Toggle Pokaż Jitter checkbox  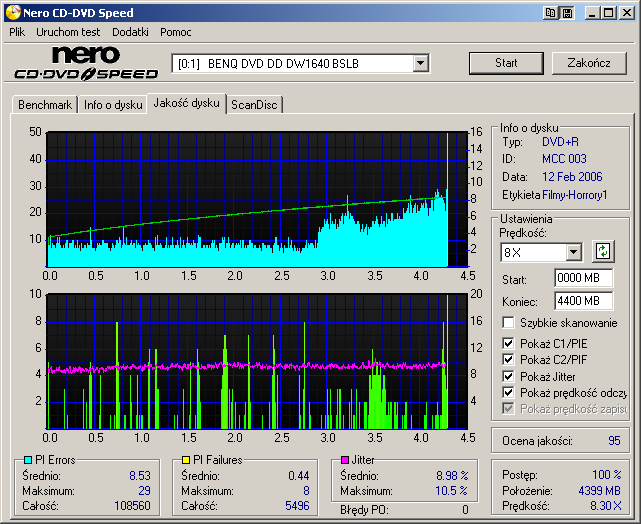pyautogui.click(x=508, y=376)
